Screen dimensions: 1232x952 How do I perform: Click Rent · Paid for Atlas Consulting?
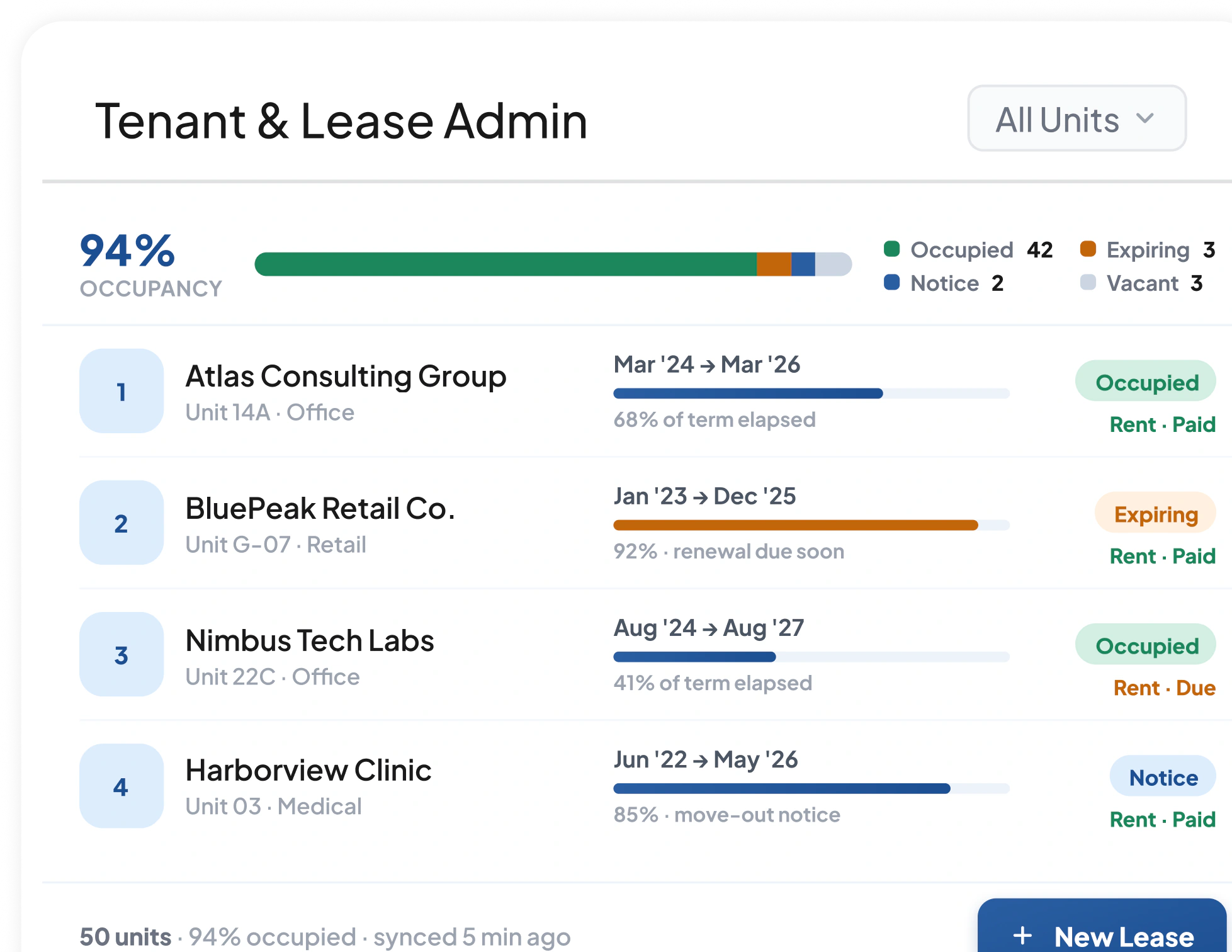coord(1162,424)
